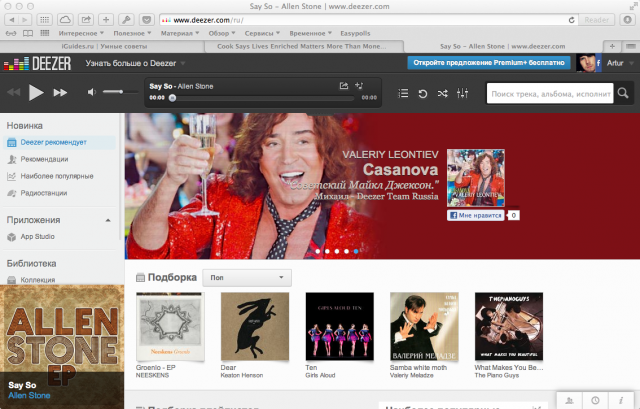Click the Valeriy Meladze artist link

pos(411,376)
